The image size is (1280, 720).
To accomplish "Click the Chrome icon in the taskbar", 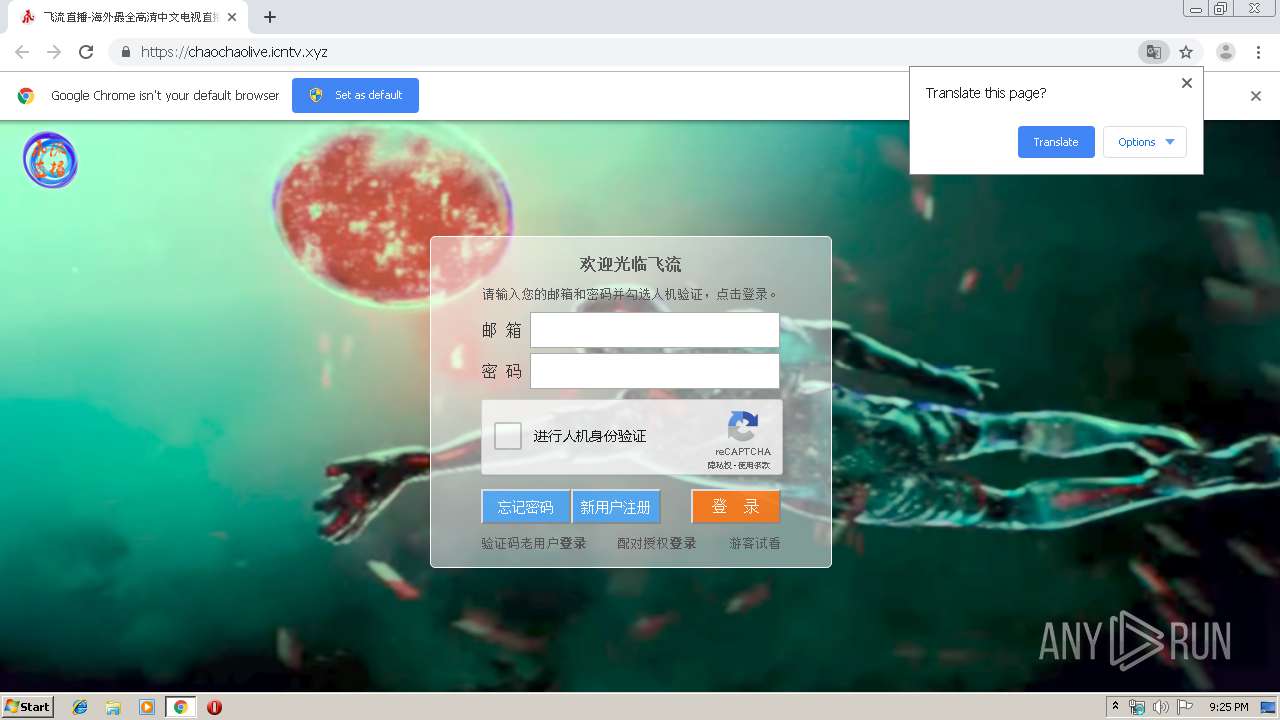I will click(x=180, y=707).
